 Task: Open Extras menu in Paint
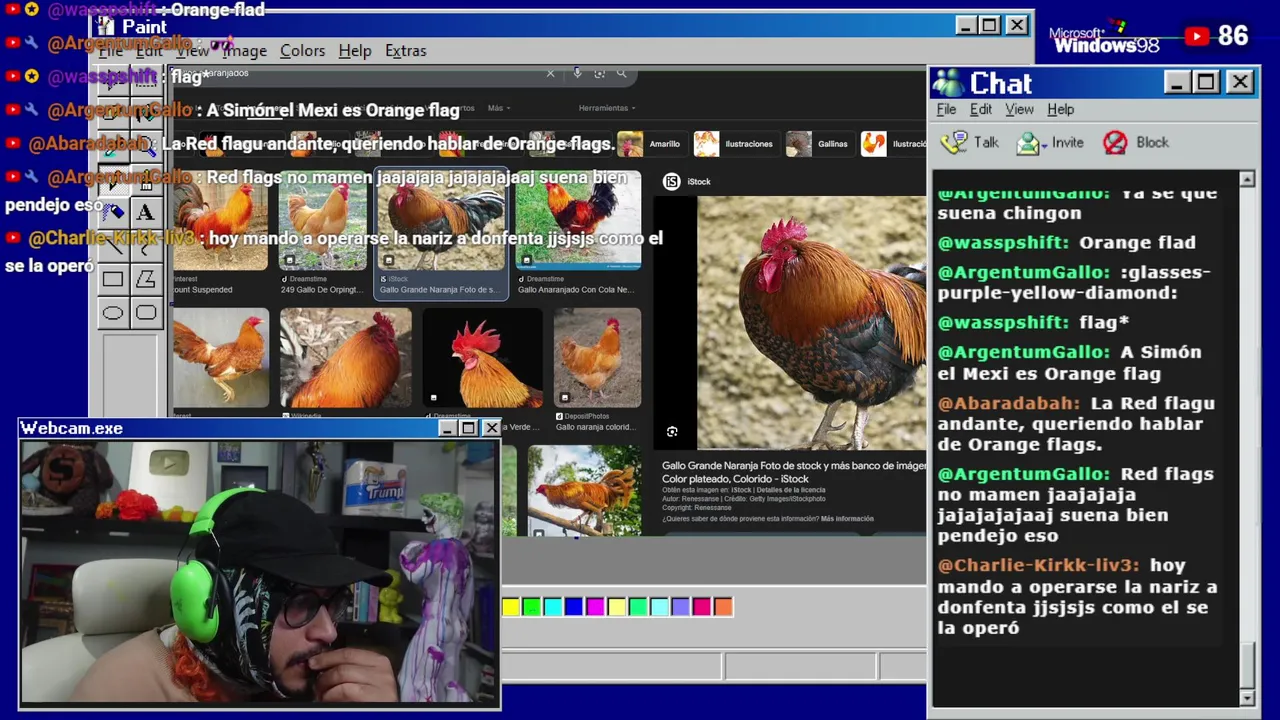click(405, 51)
